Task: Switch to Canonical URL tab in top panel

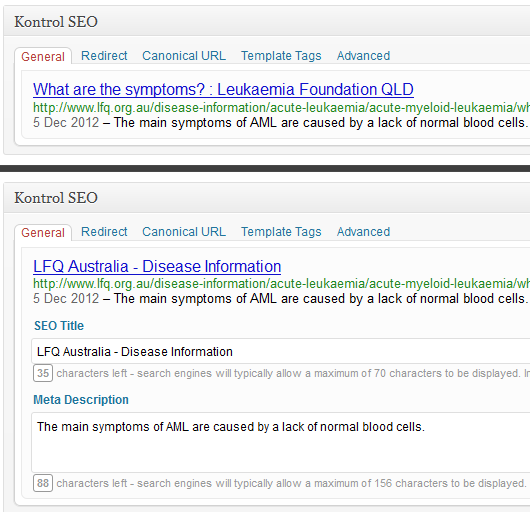Action: tap(184, 56)
